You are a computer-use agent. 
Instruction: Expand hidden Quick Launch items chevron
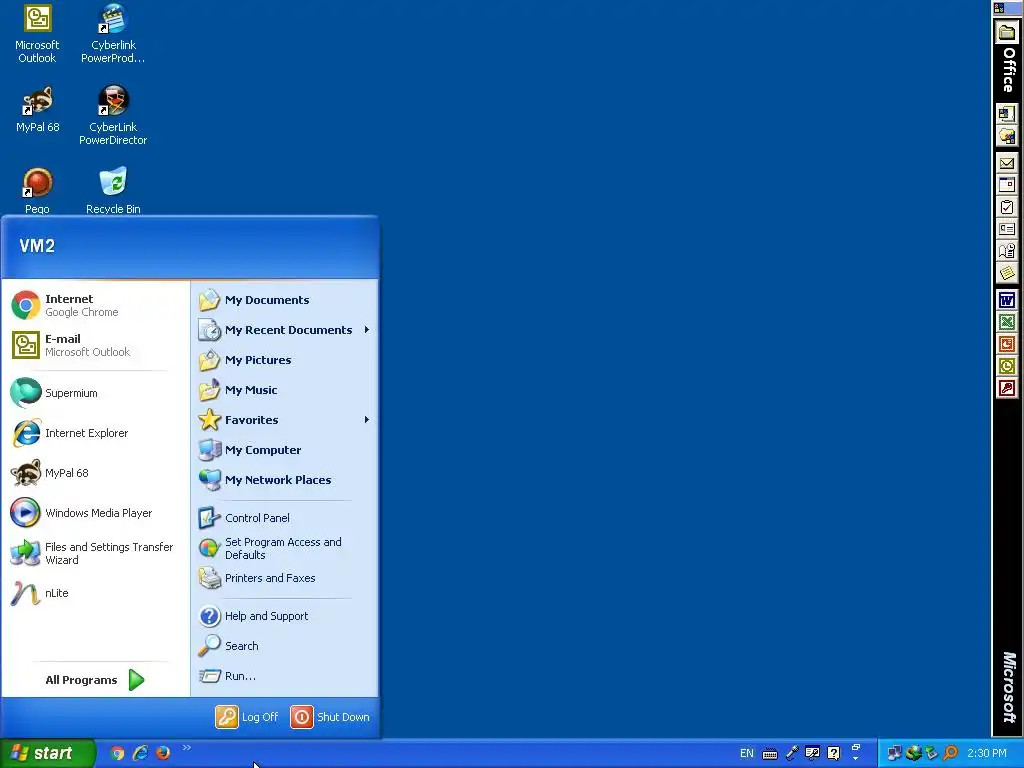tap(187, 748)
